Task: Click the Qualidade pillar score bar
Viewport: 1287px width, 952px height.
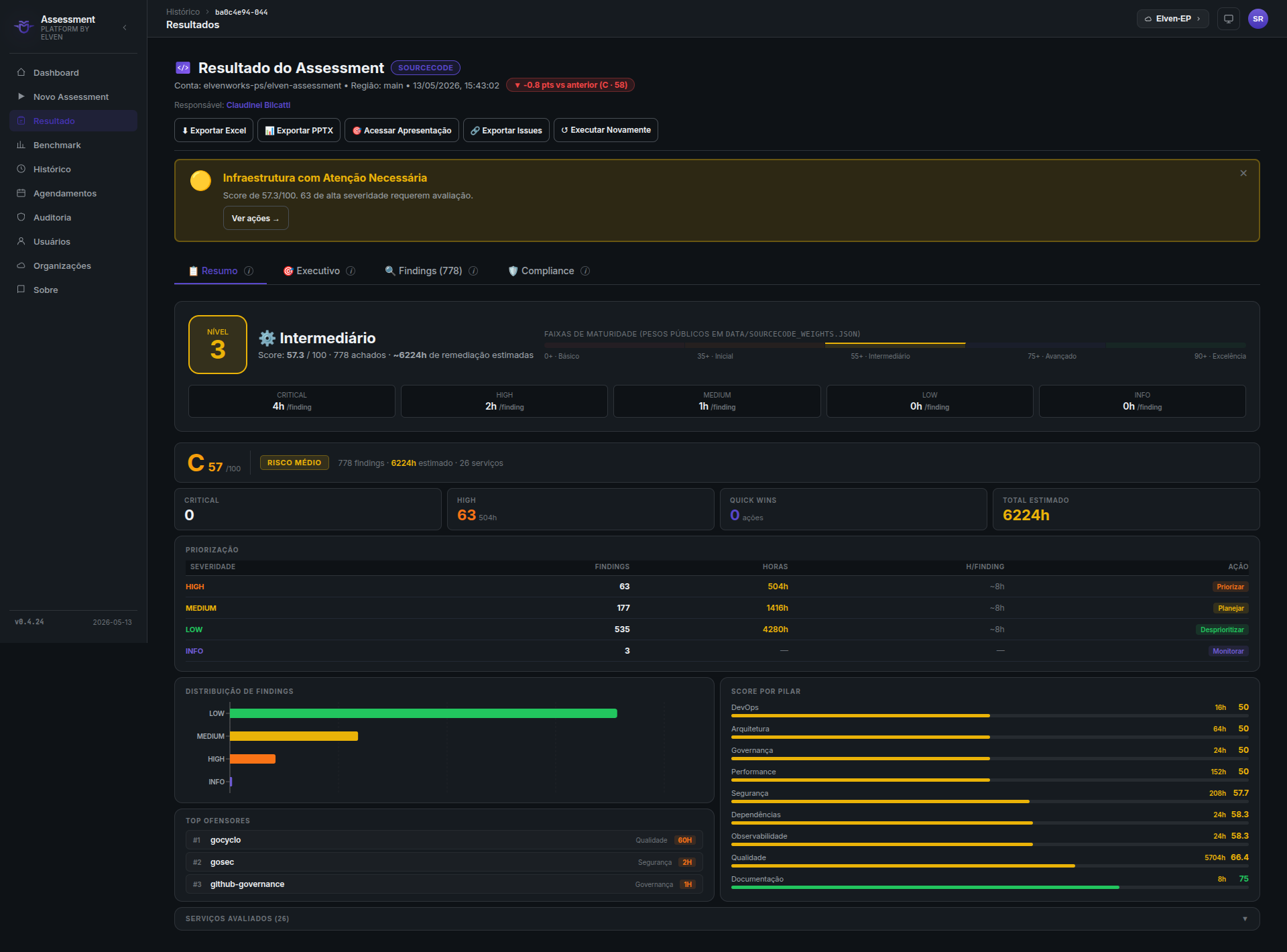Action: point(989,866)
